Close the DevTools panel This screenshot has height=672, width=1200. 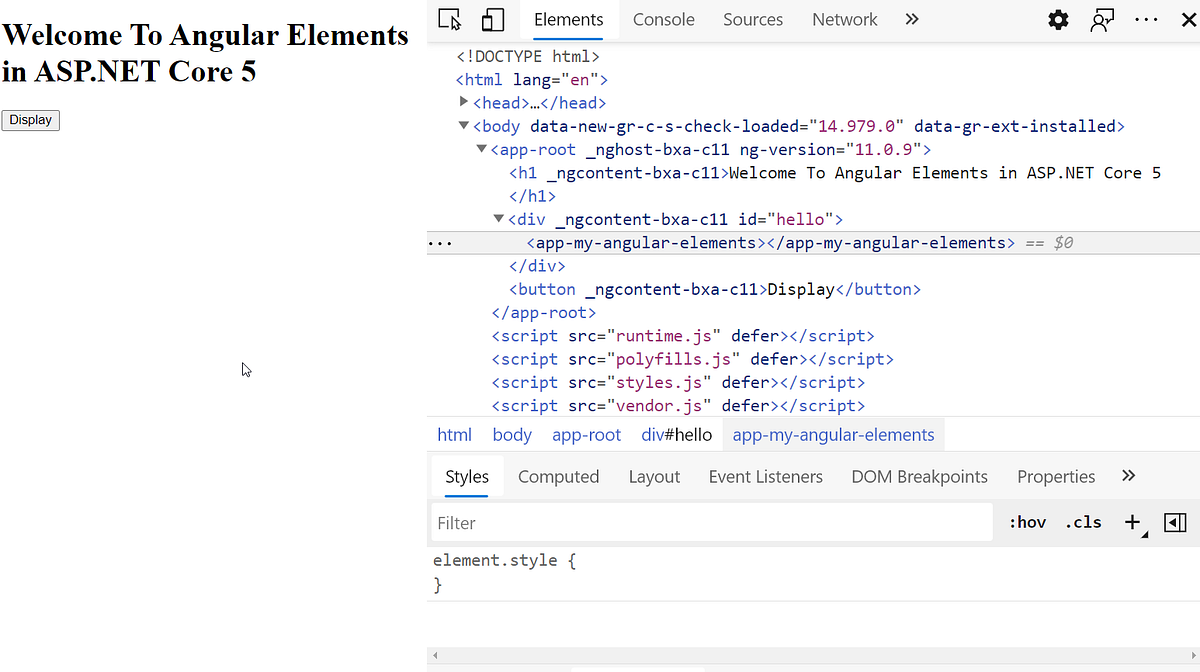[x=1186, y=19]
